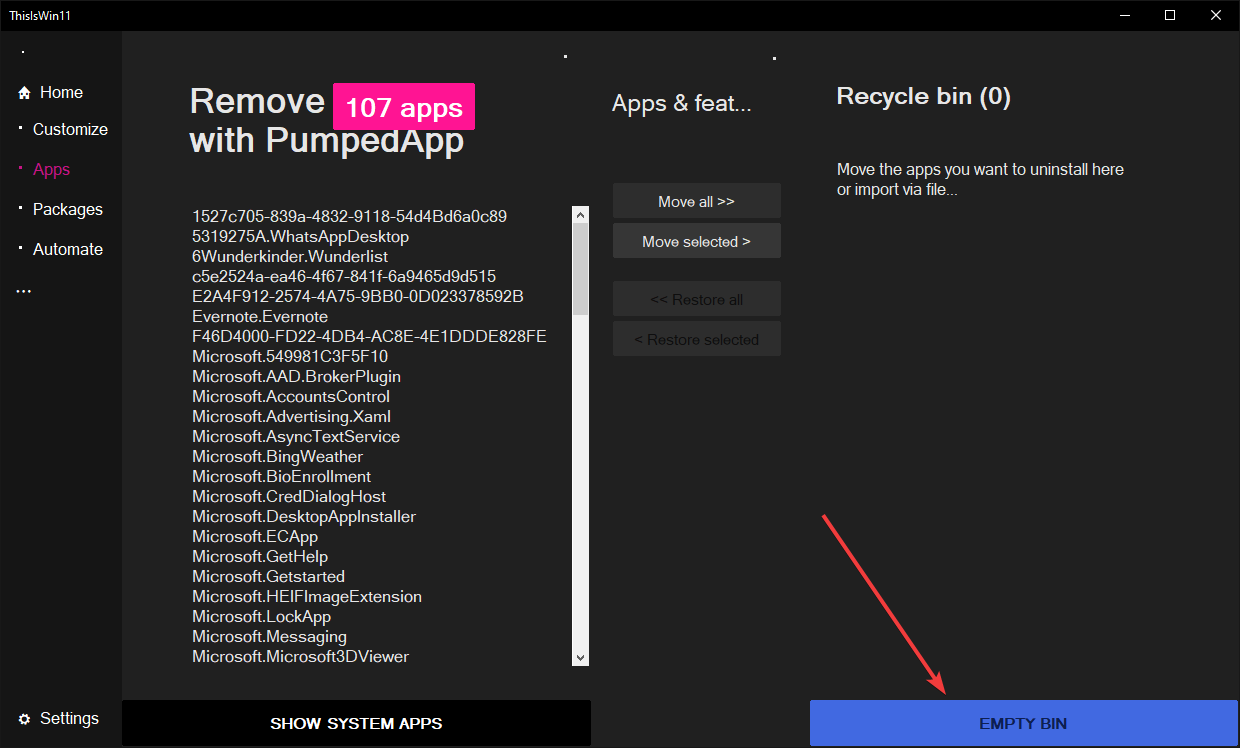Go to Customize section

point(70,129)
